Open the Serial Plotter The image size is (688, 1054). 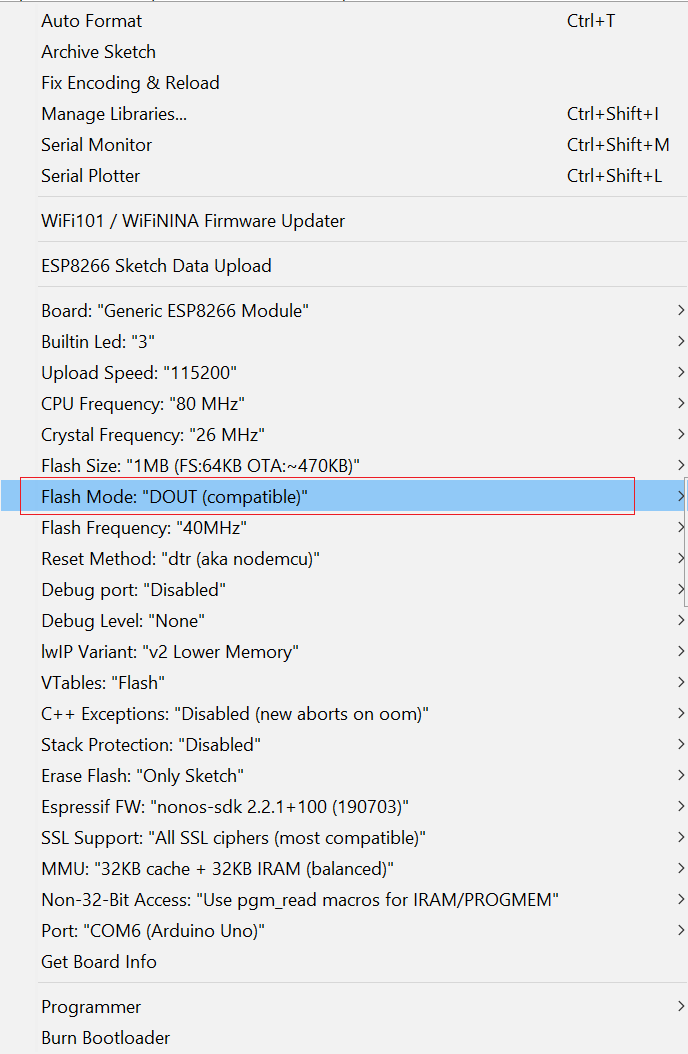(x=90, y=176)
